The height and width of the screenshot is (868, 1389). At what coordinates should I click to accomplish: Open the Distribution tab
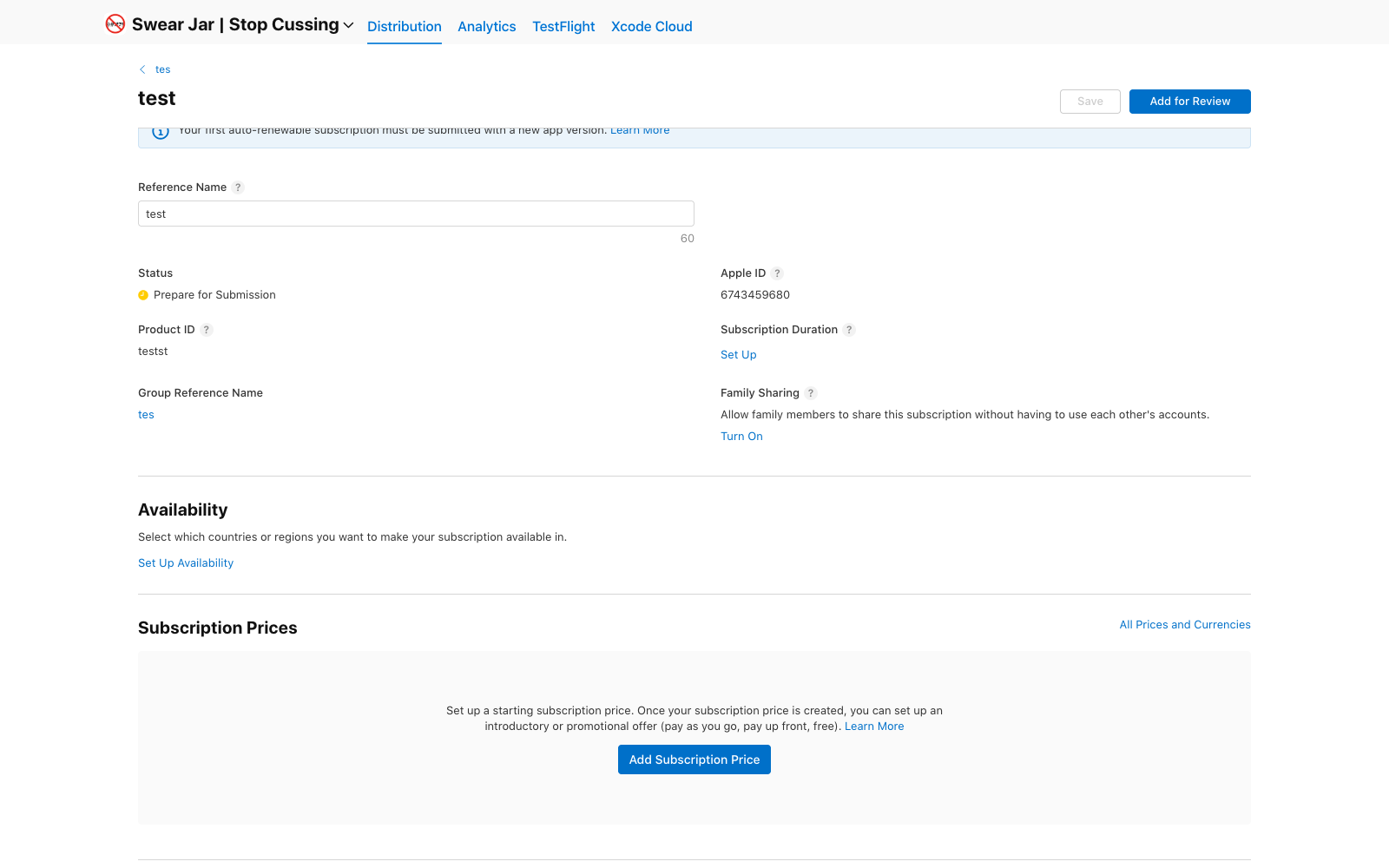point(405,26)
